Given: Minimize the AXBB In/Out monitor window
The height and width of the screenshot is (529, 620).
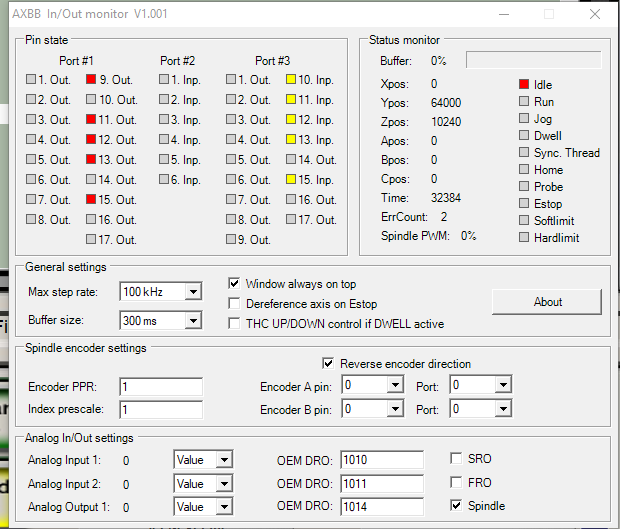Looking at the screenshot, I should (504, 14).
